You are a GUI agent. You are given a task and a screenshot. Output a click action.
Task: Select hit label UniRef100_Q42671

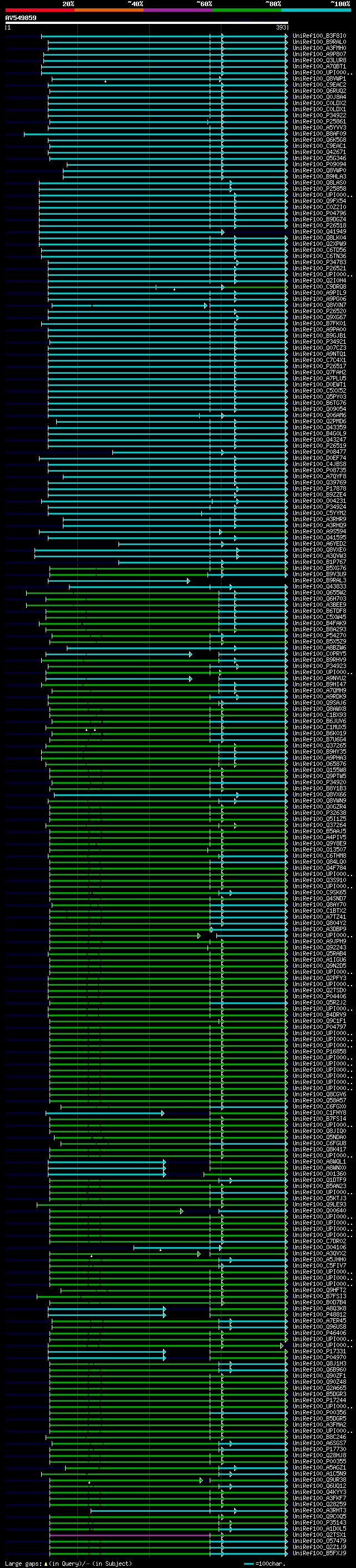(319, 152)
